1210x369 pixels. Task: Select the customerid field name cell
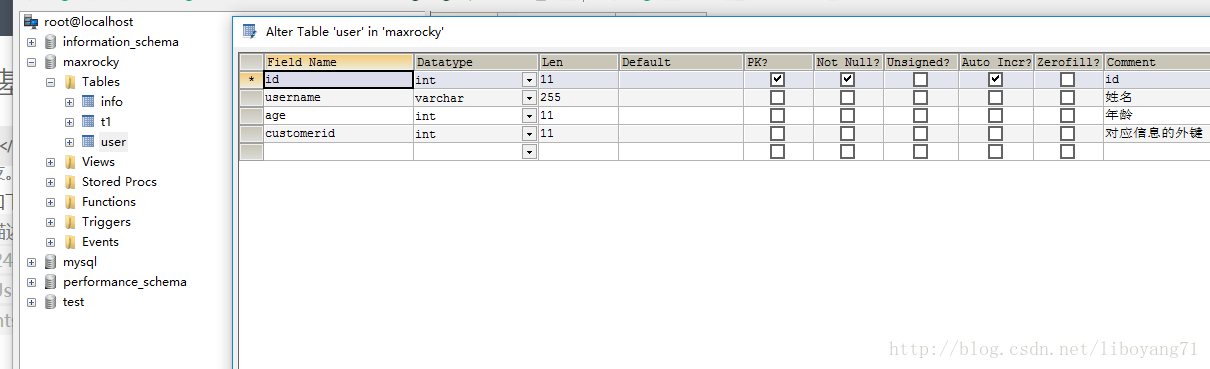click(339, 133)
